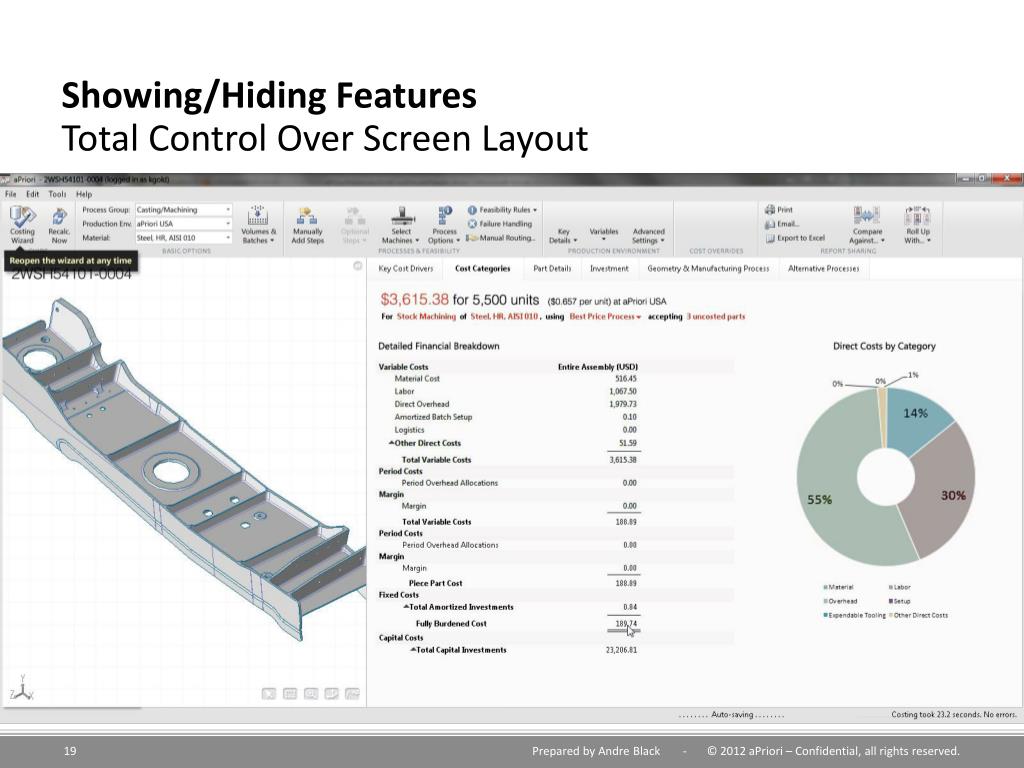The height and width of the screenshot is (768, 1024).
Task: Click the first 3D viewer toolbar icon
Action: click(268, 694)
